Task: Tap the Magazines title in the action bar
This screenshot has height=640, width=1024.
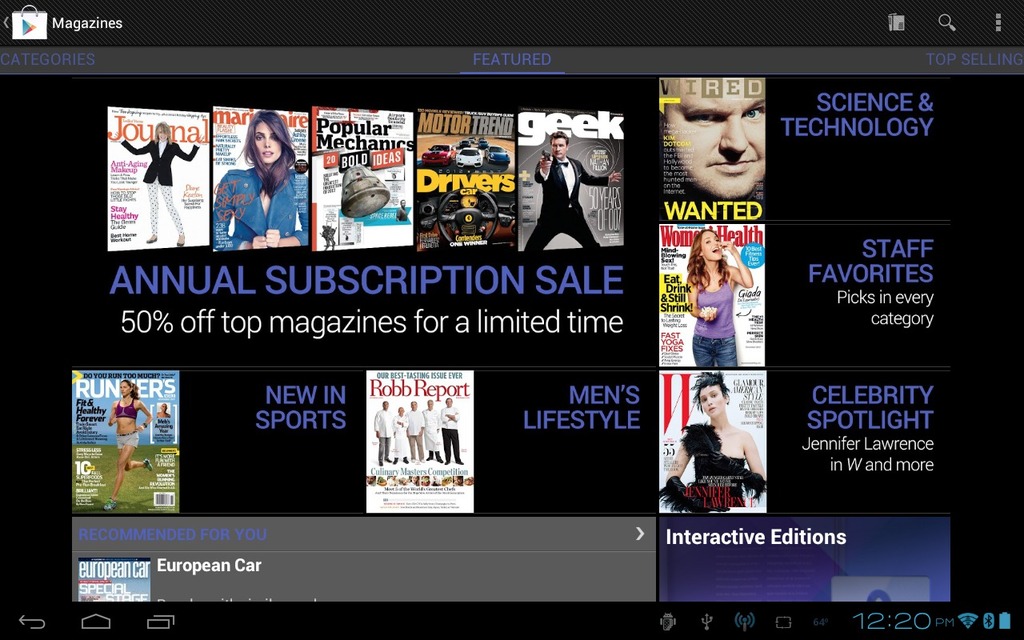Action: click(x=87, y=23)
